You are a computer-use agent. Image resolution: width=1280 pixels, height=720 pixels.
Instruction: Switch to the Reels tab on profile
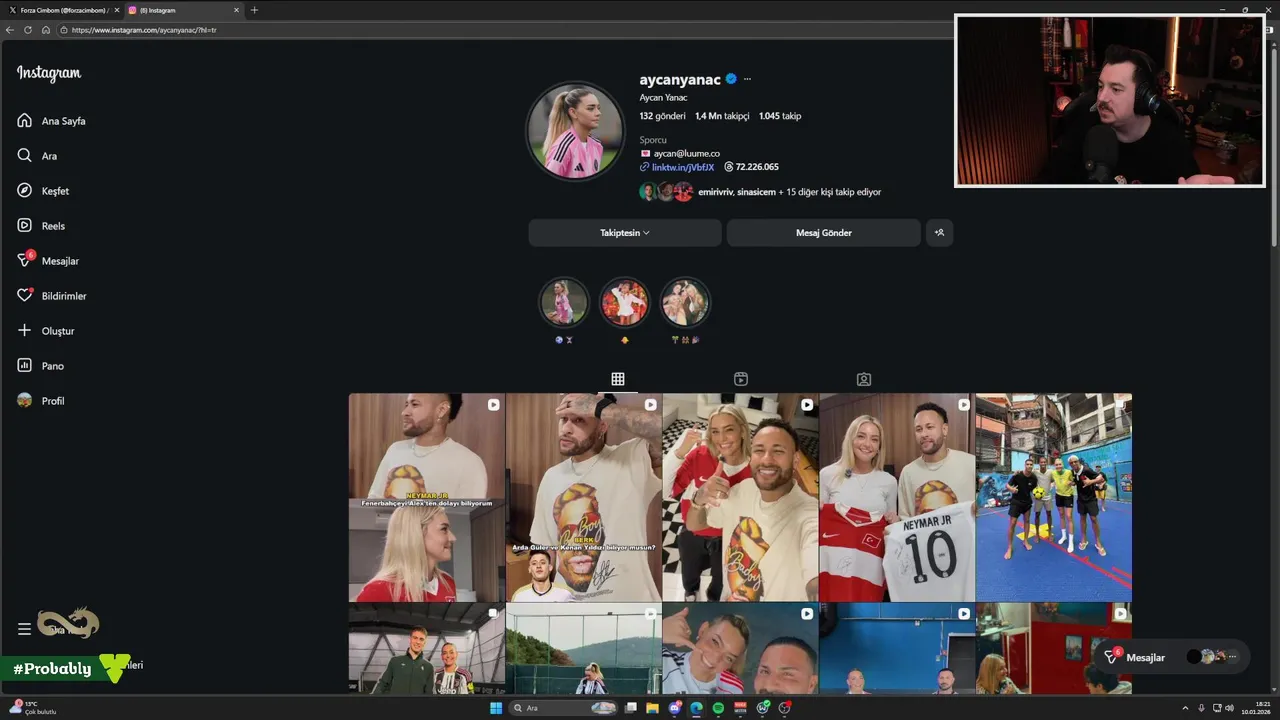click(x=741, y=379)
